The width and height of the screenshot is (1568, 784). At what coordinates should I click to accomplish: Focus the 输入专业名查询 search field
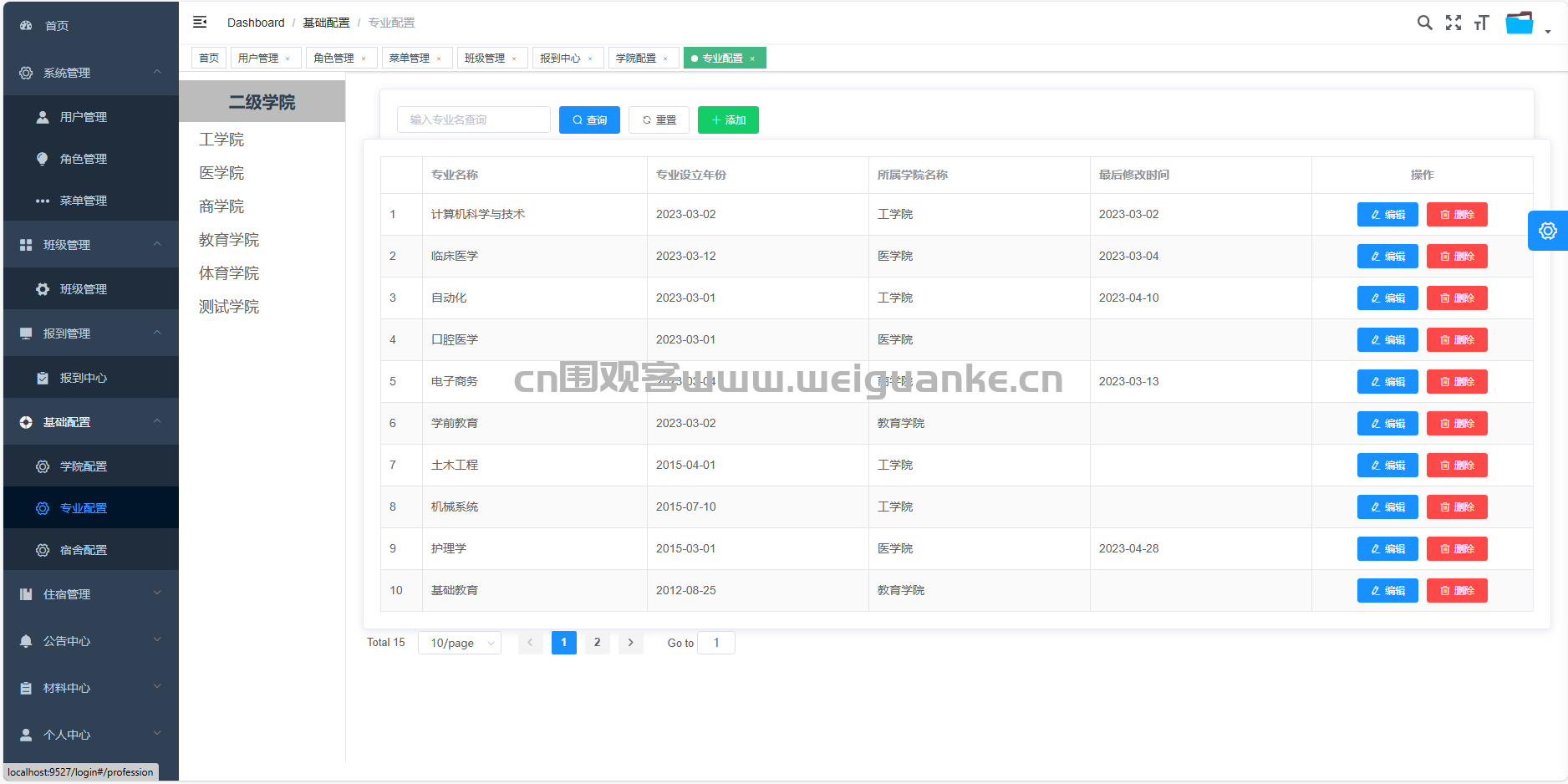coord(474,120)
